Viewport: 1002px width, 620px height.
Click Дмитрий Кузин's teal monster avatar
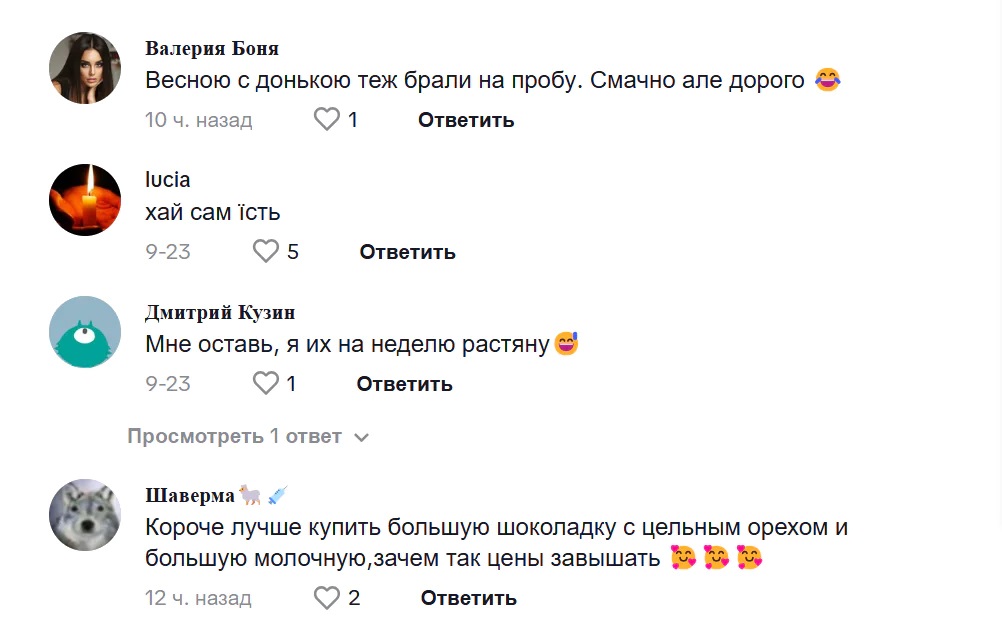pos(85,332)
